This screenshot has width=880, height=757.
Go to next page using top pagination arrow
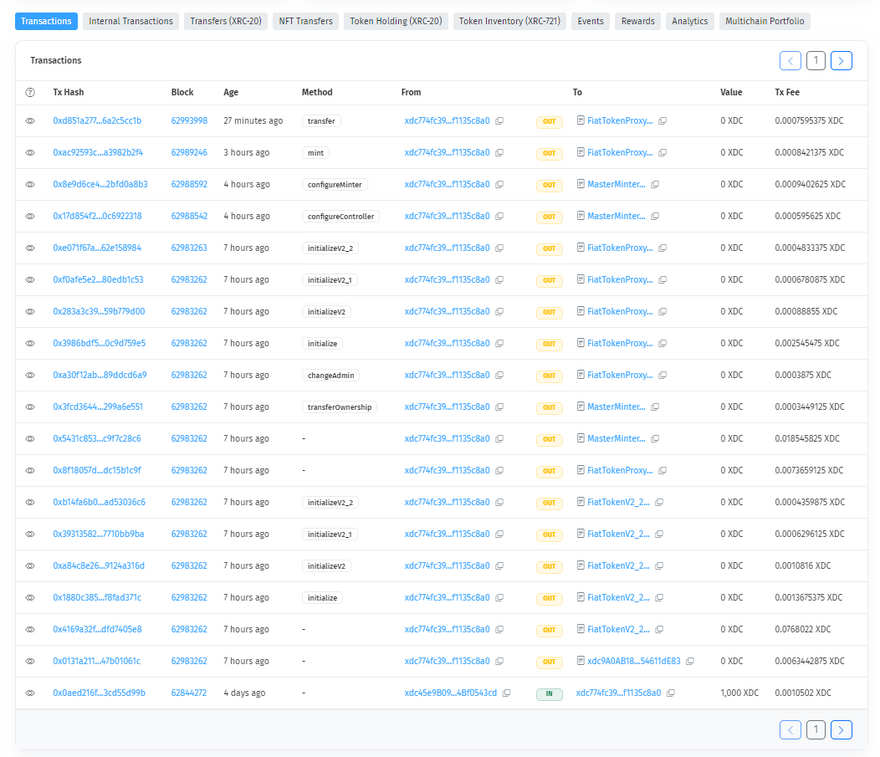(841, 61)
